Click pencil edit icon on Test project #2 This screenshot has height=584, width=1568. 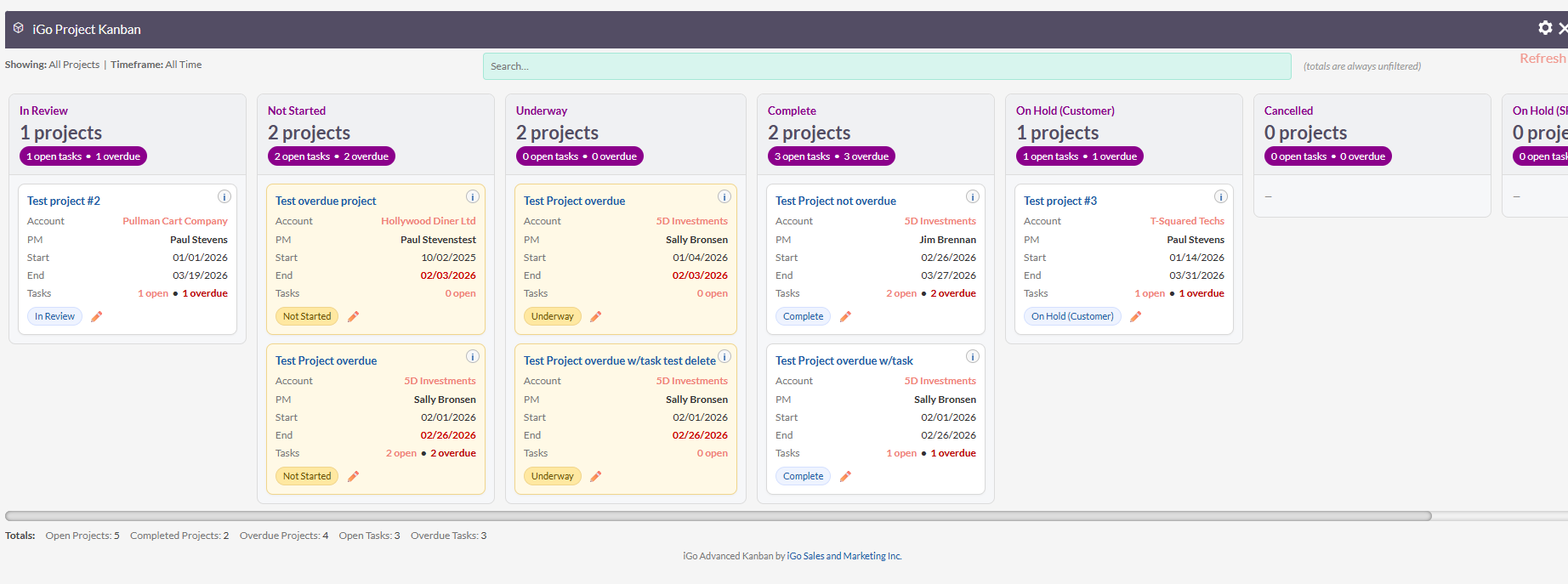pos(97,316)
